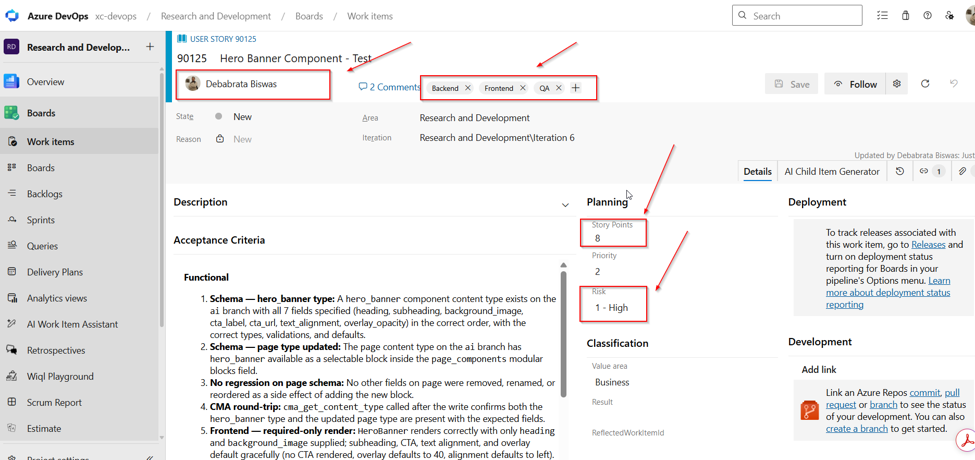Add new item with sidebar plus icon
Viewport: 975px width, 460px height.
(149, 47)
